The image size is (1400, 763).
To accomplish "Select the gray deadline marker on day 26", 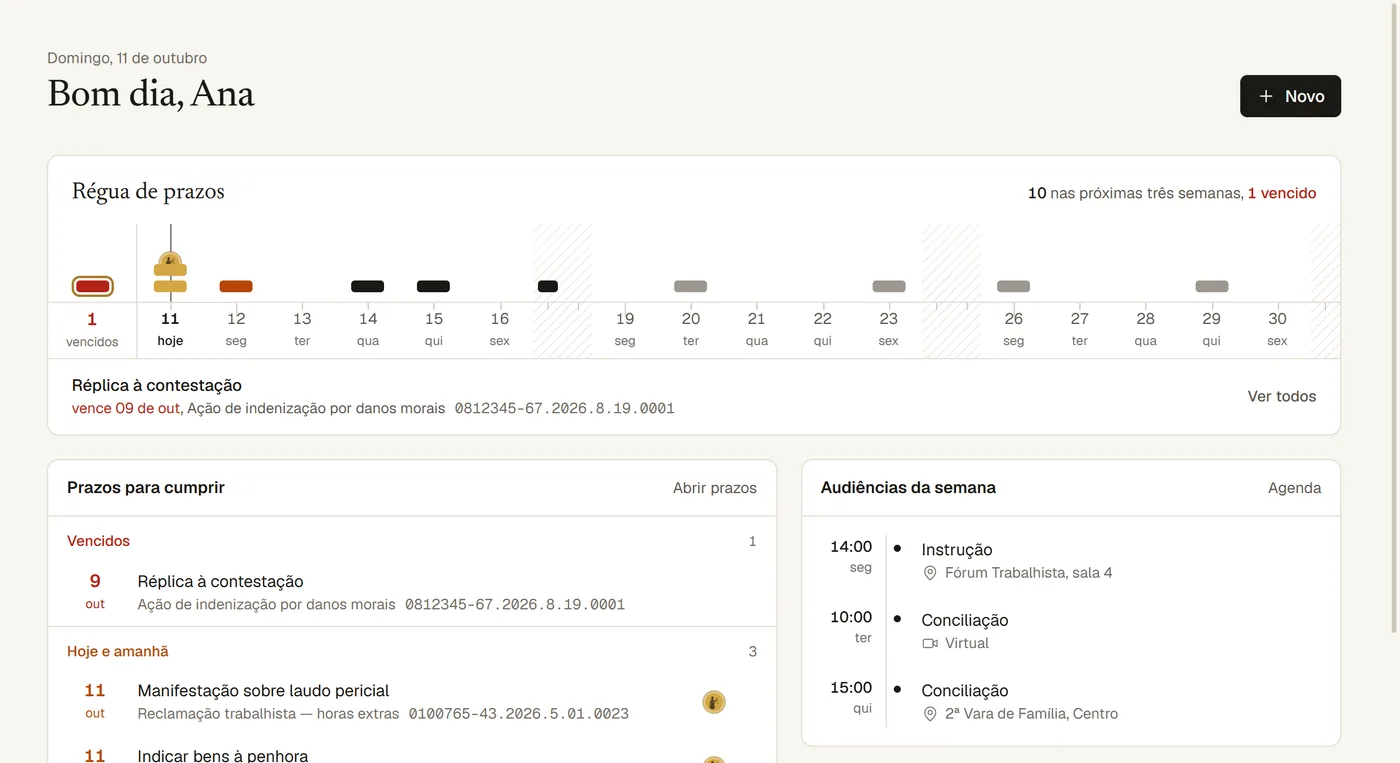I will pos(1013,286).
